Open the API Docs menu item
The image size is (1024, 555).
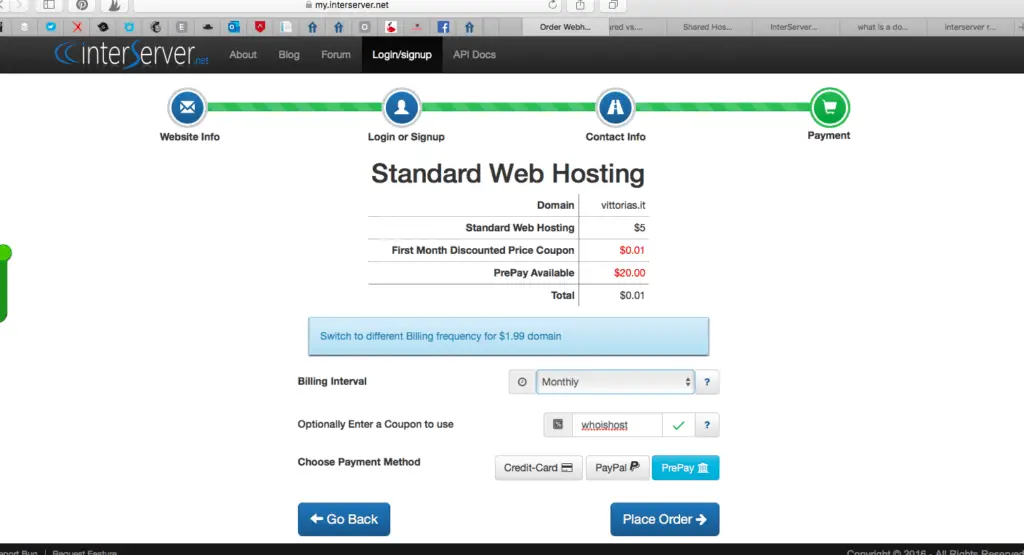pos(474,55)
